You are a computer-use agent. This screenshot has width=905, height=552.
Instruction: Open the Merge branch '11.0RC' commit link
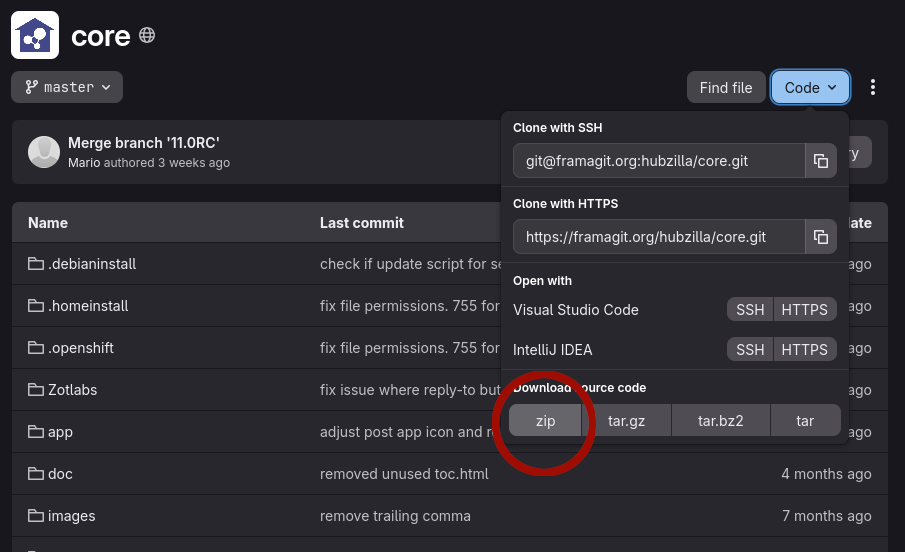(143, 143)
